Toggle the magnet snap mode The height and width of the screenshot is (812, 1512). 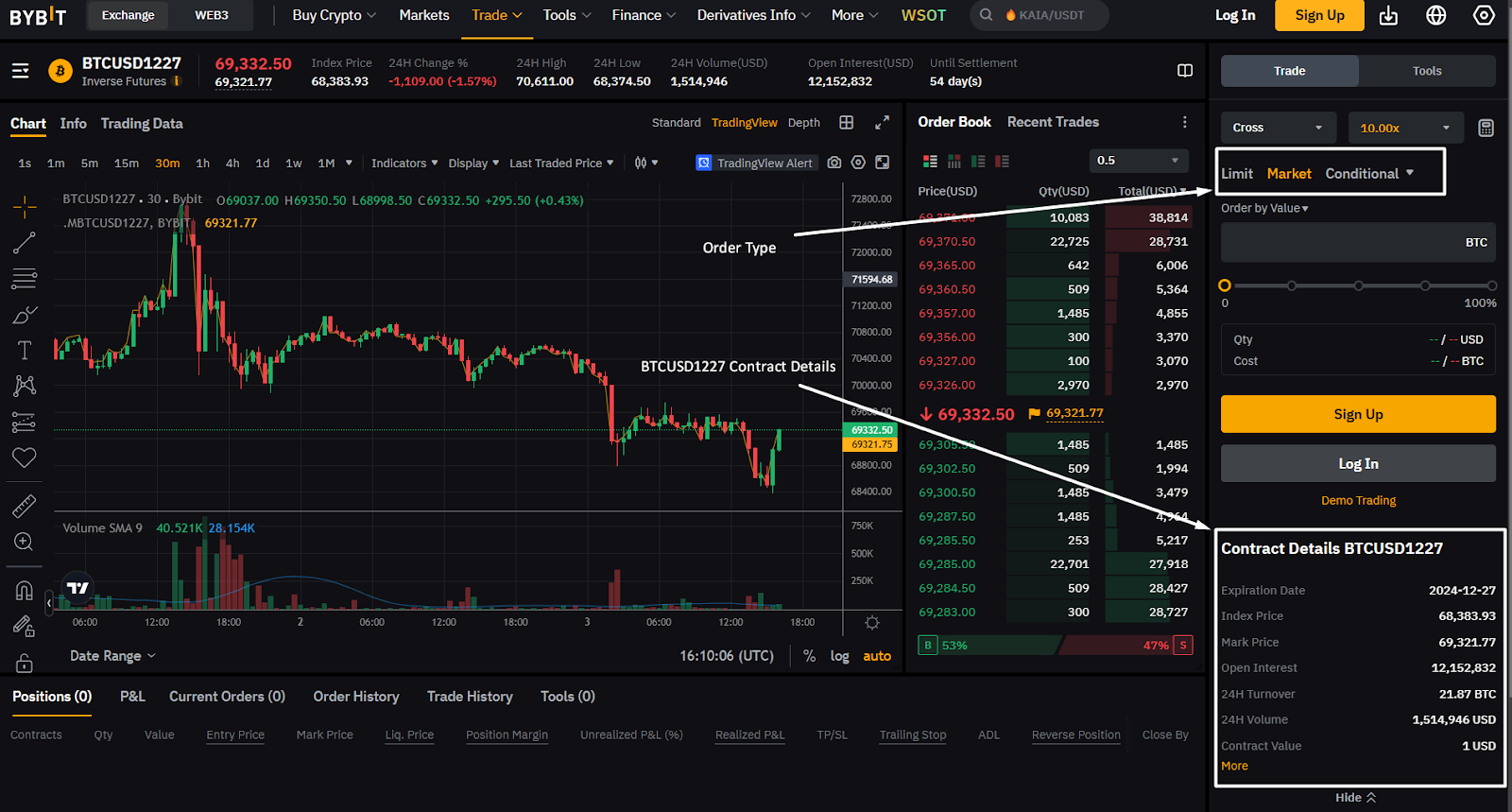point(25,591)
